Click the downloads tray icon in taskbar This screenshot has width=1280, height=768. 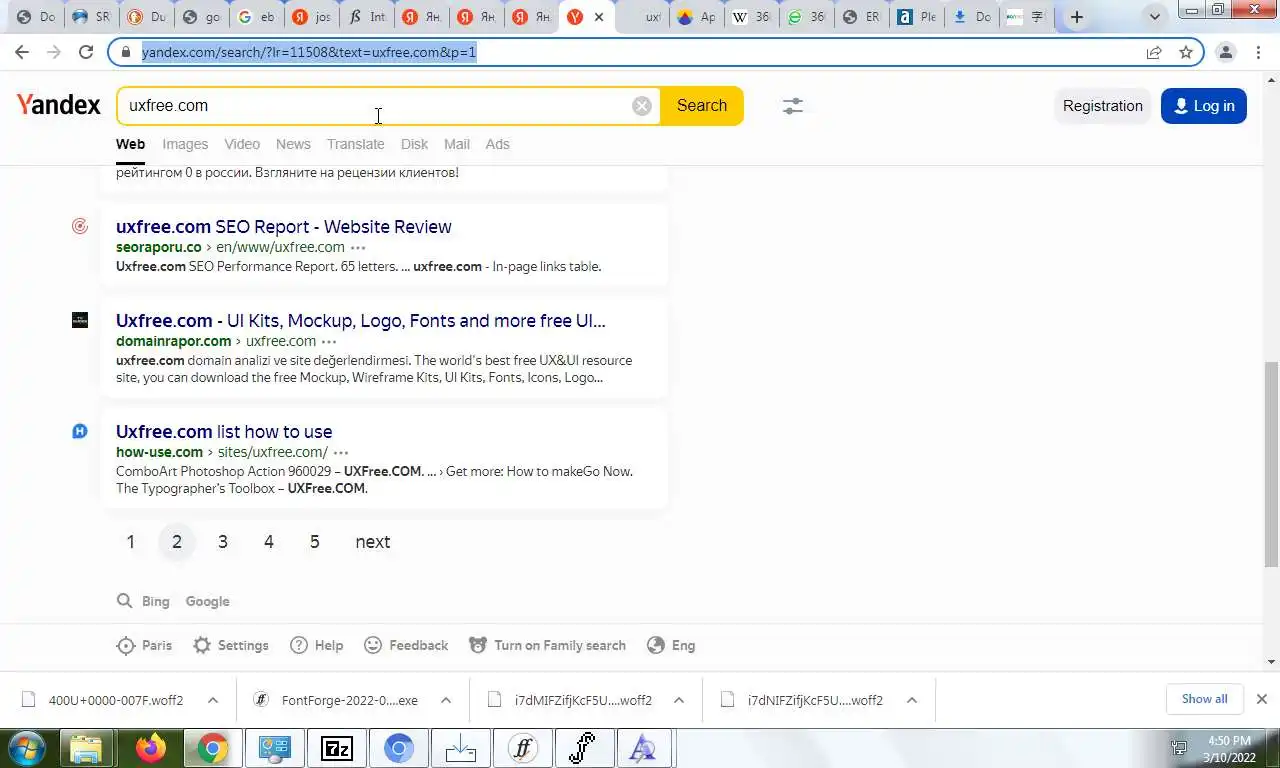pyautogui.click(x=461, y=748)
